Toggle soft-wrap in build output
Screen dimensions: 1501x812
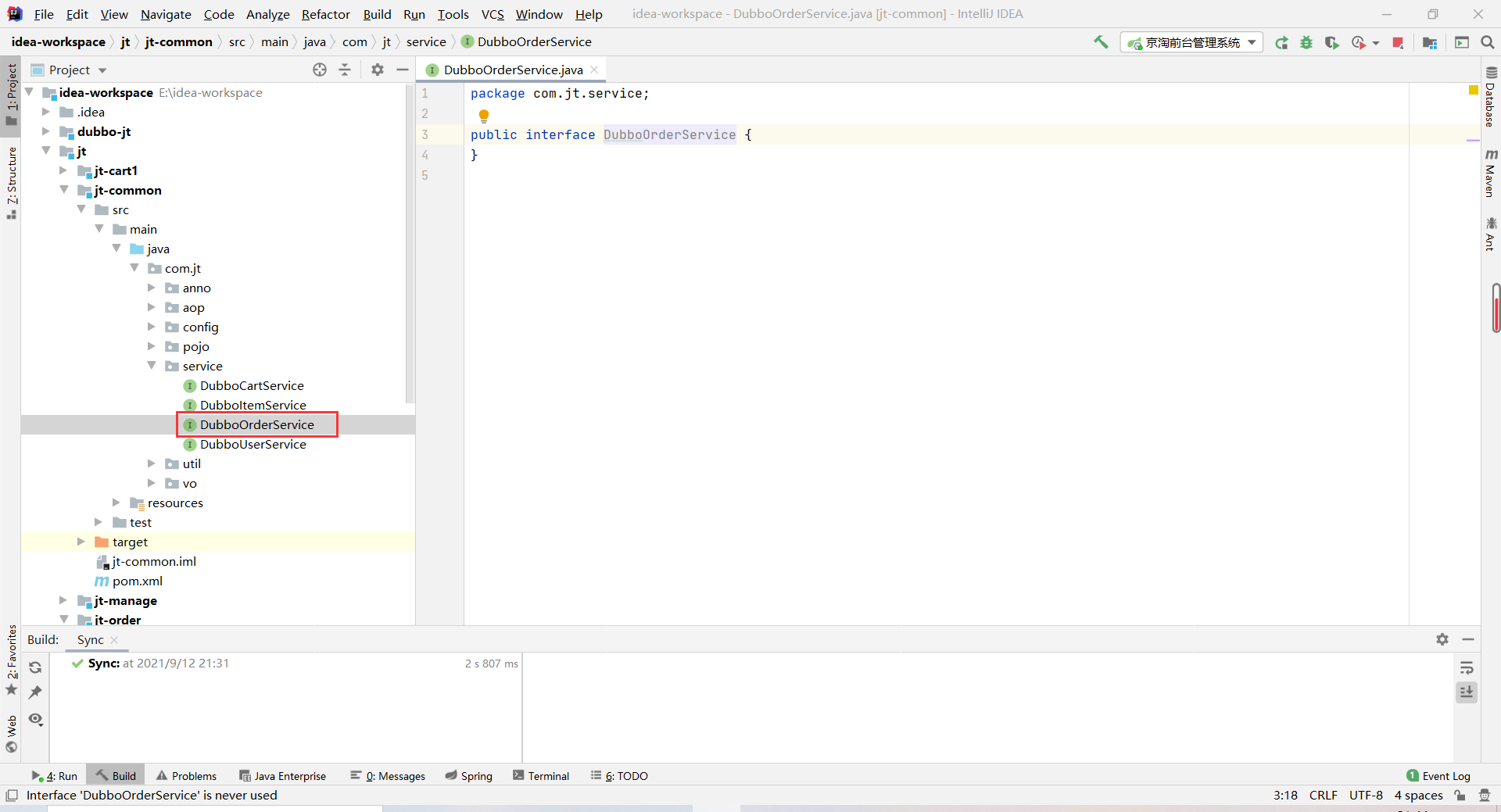1467,668
